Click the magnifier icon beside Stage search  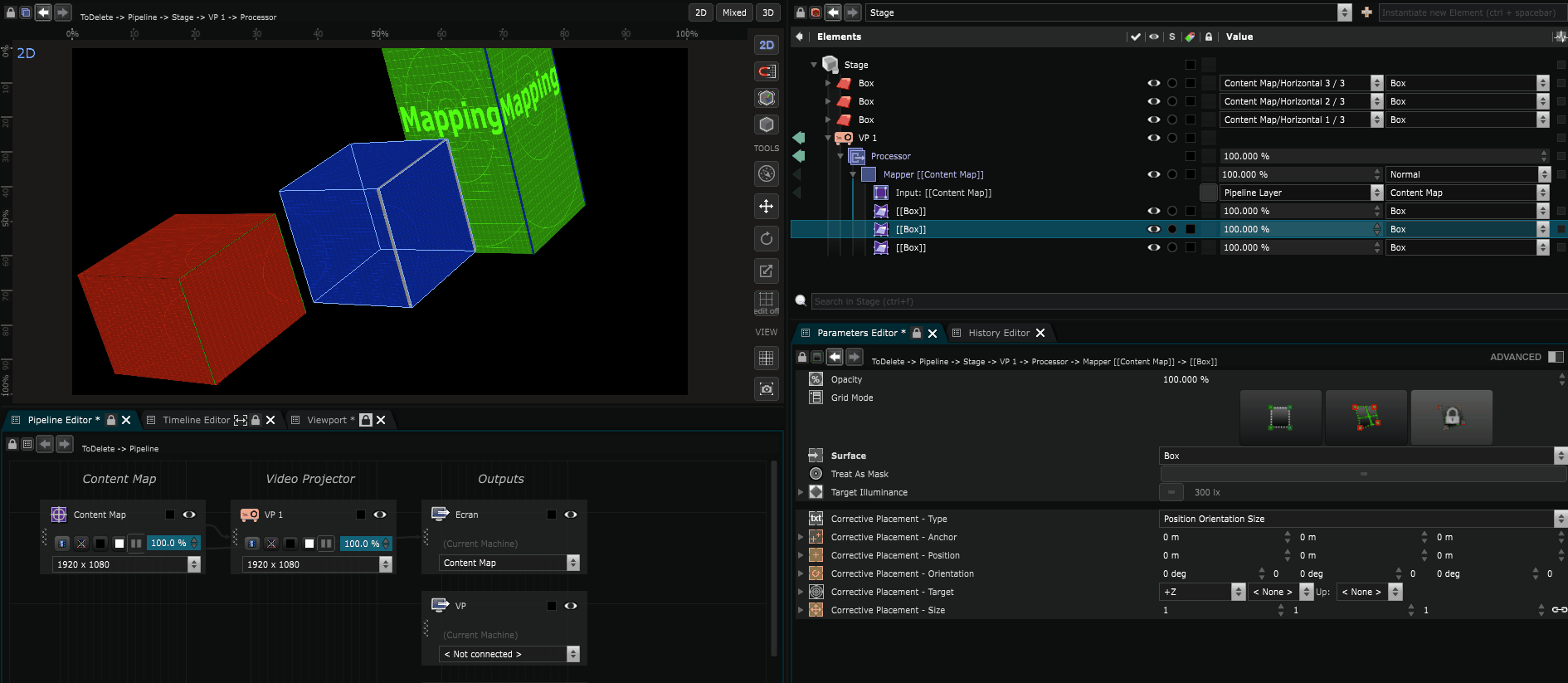tap(801, 301)
